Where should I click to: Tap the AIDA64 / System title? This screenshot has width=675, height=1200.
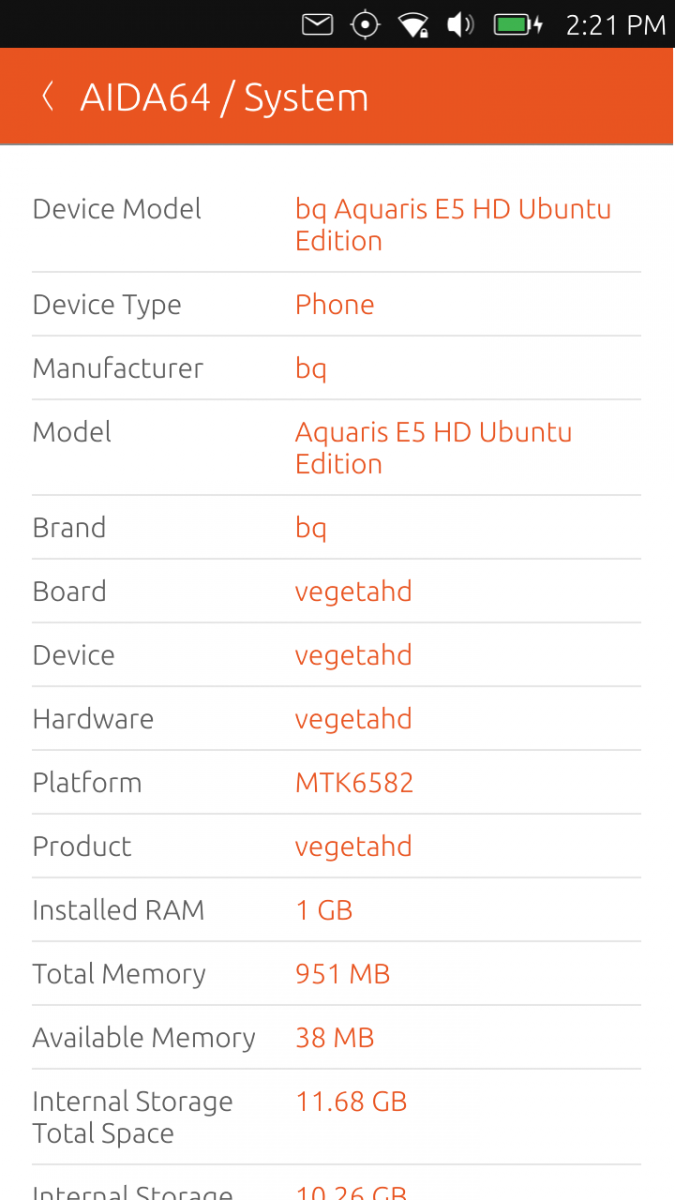coord(224,98)
